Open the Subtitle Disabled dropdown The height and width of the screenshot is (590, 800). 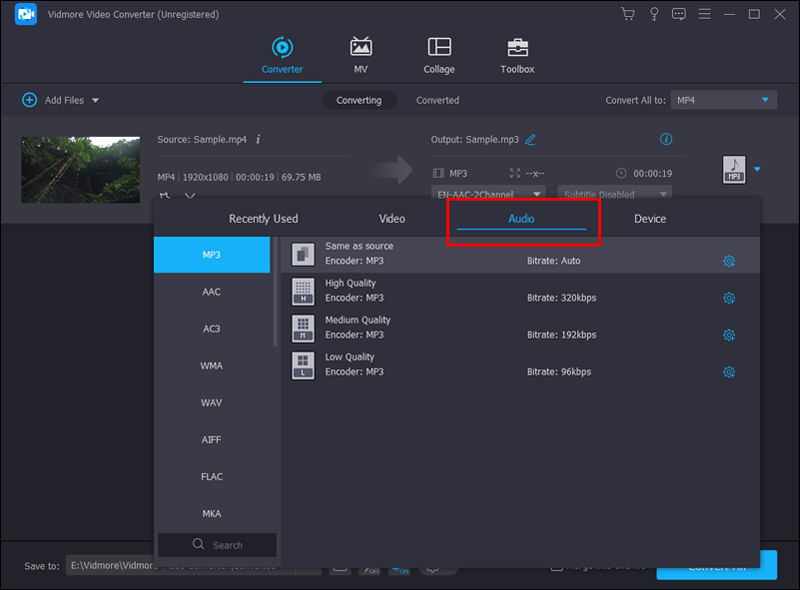coord(614,192)
